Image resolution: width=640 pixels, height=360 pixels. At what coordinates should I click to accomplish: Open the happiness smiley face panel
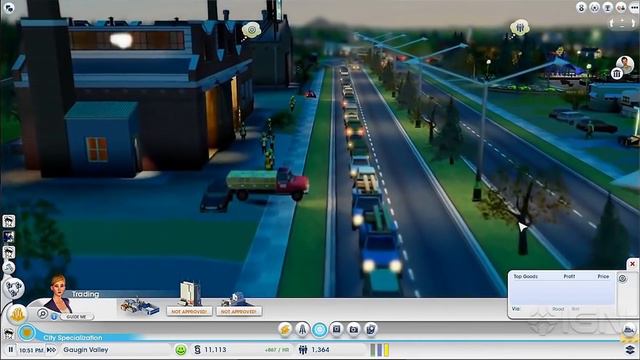pyautogui.click(x=181, y=349)
